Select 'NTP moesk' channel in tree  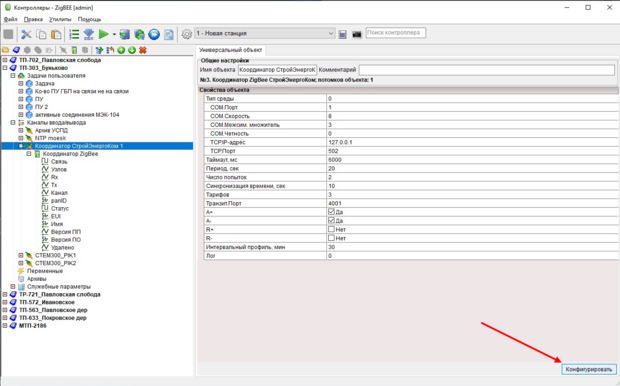tap(50, 138)
